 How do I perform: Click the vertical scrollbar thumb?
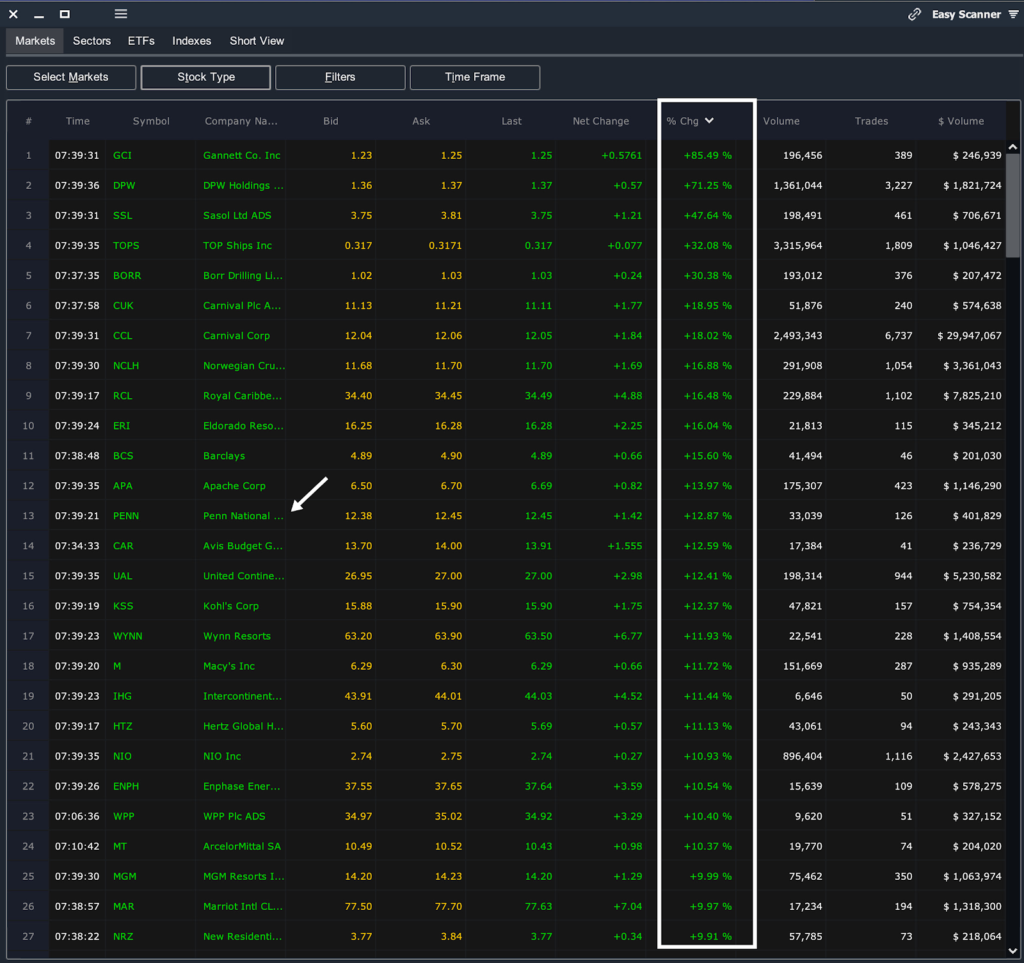coord(1012,205)
